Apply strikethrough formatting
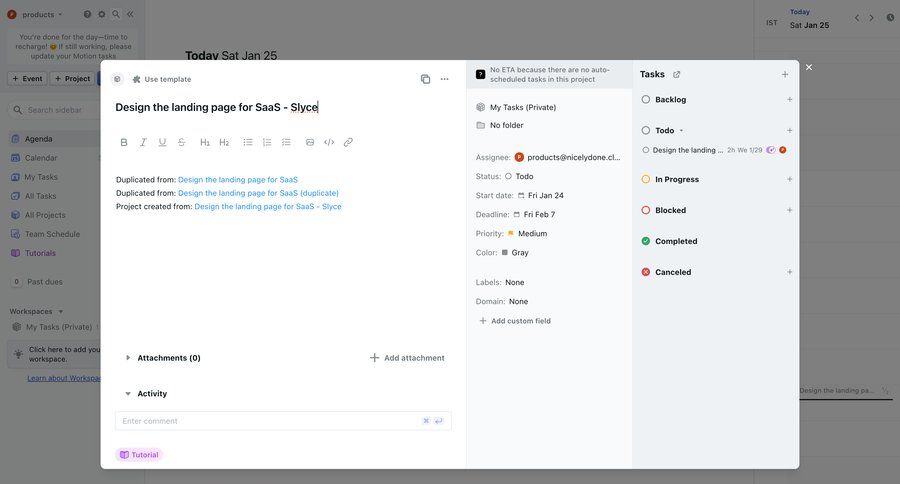Viewport: 900px width, 484px height. (181, 142)
